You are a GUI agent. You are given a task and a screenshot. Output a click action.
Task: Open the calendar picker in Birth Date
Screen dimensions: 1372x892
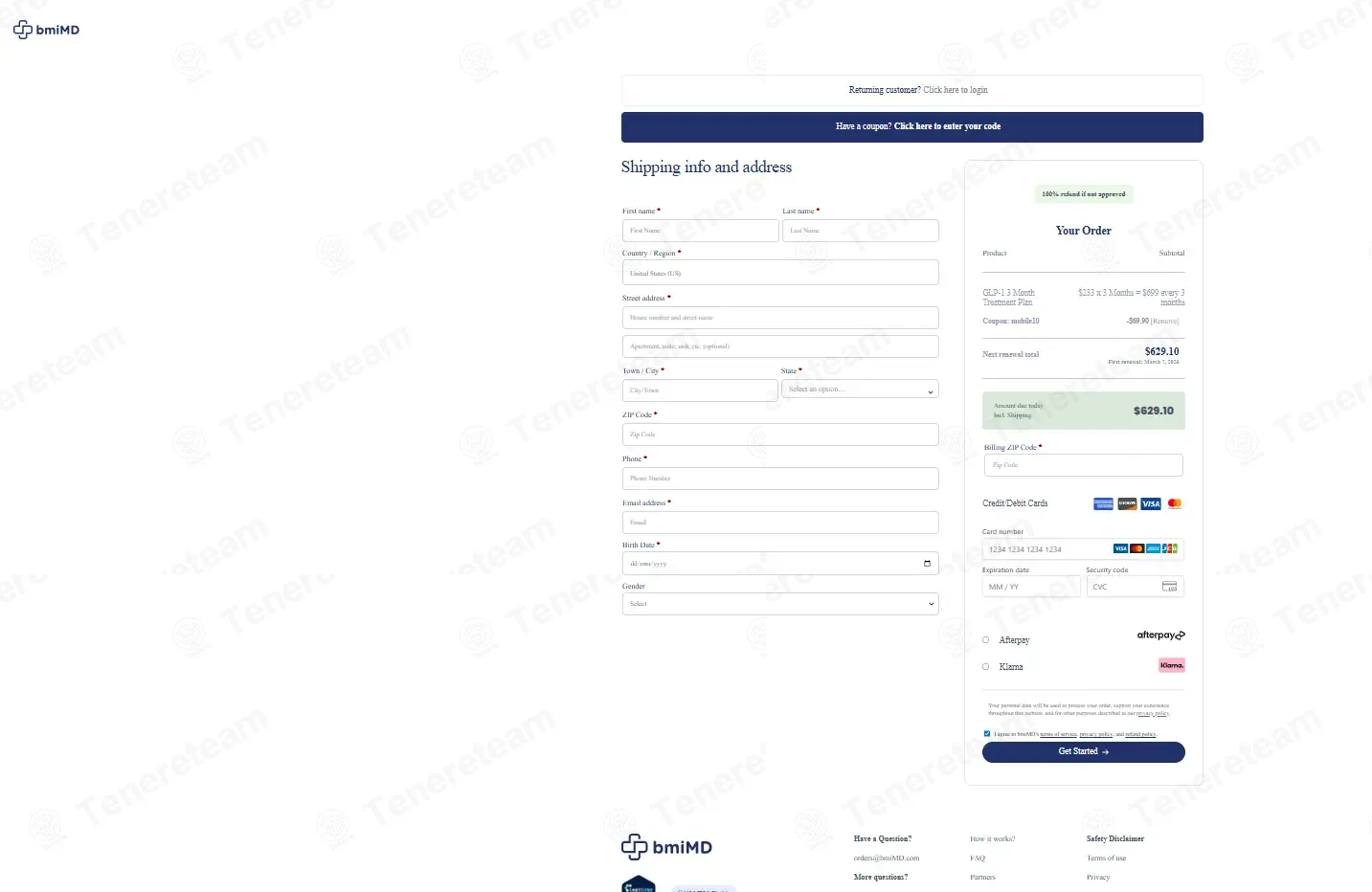click(927, 564)
